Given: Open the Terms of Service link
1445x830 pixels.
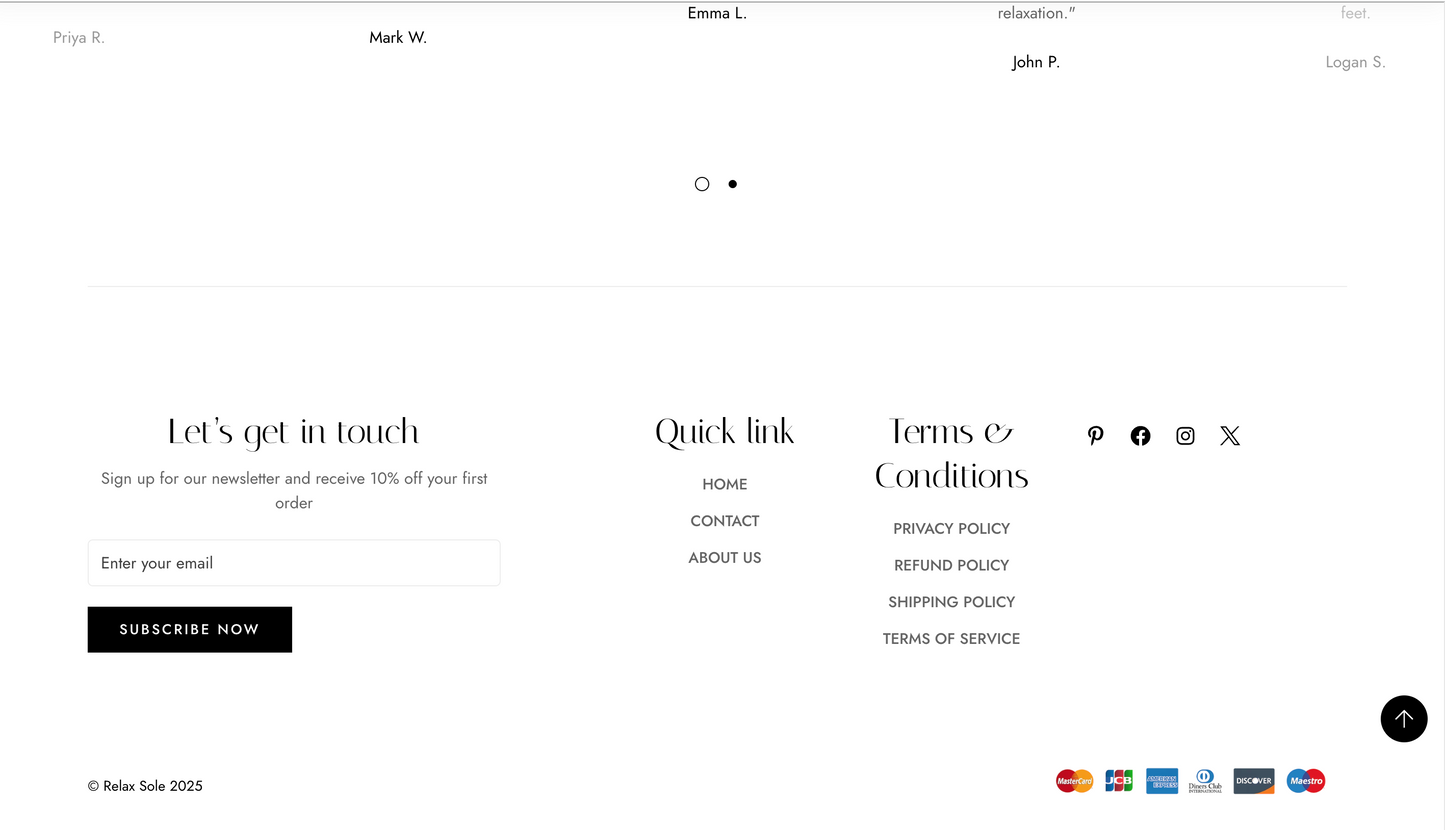Looking at the screenshot, I should [x=952, y=639].
